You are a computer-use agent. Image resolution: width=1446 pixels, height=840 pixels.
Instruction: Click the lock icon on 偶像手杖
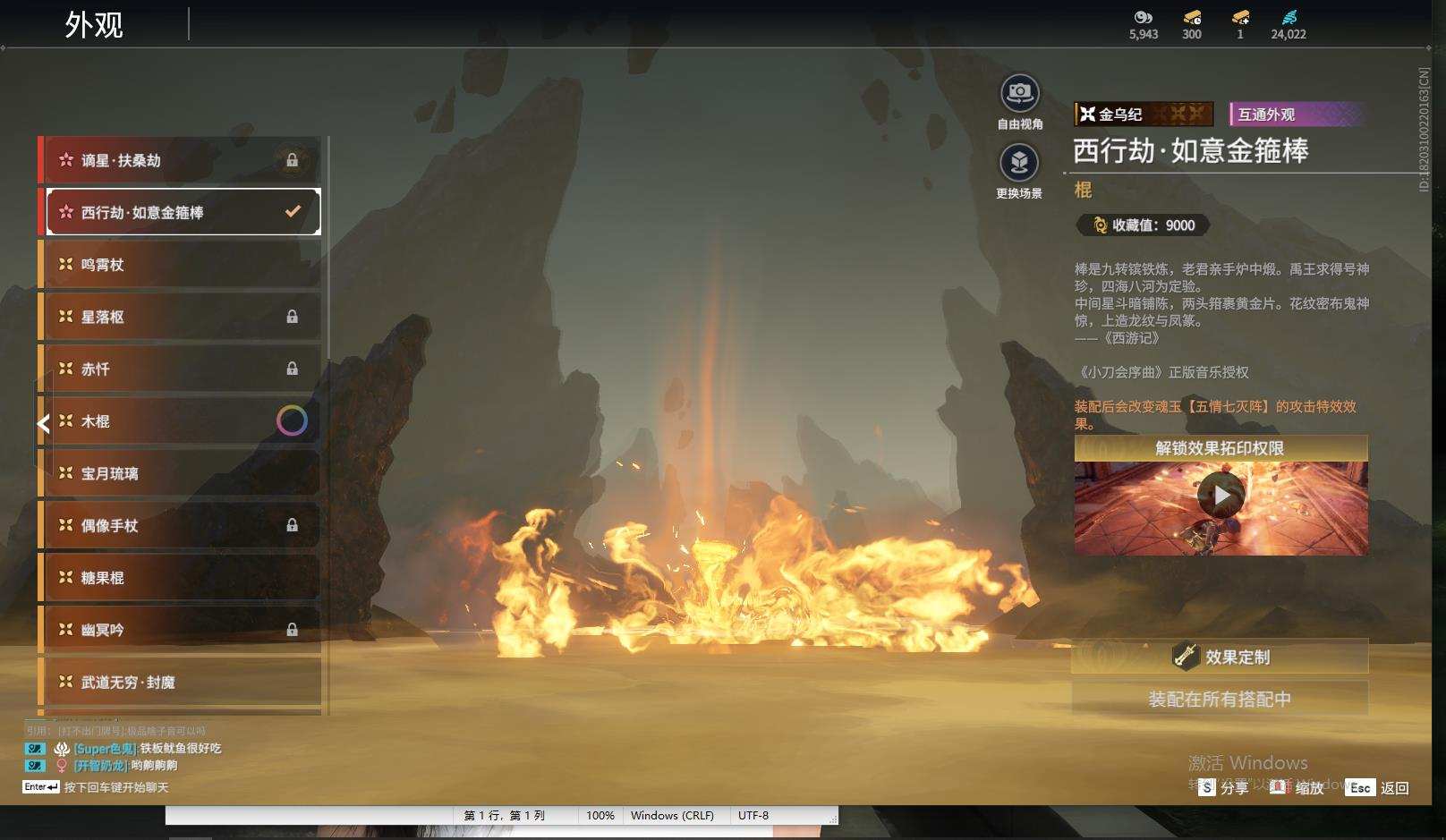pyautogui.click(x=292, y=525)
